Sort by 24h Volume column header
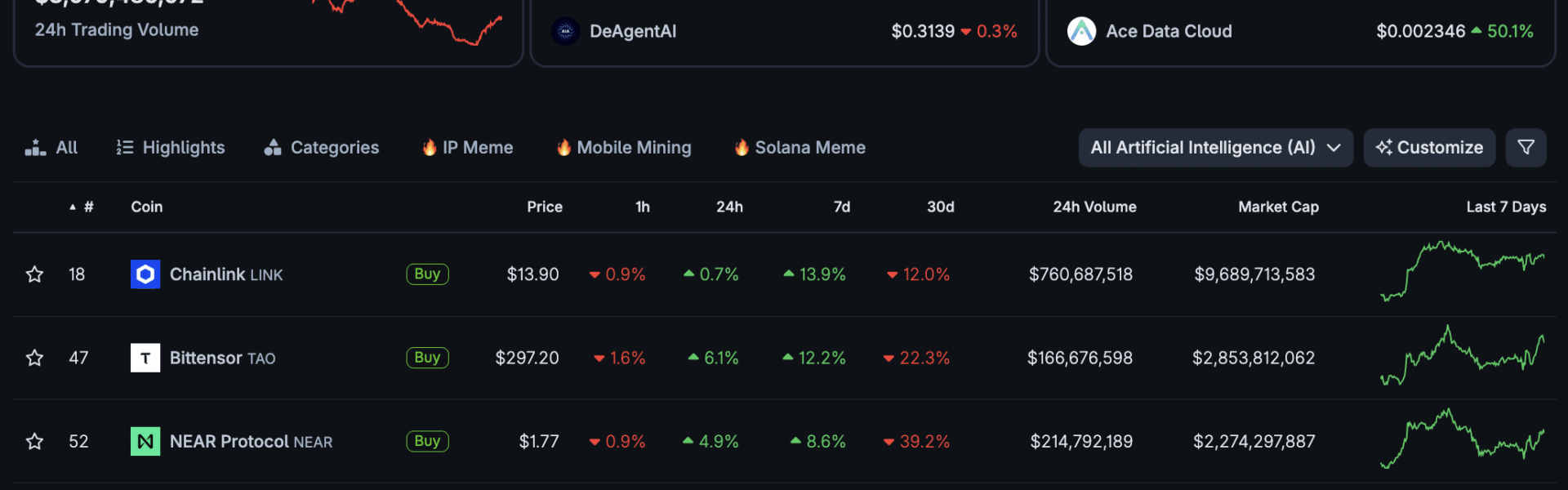Screen dimensions: 1568x490 pos(1094,207)
